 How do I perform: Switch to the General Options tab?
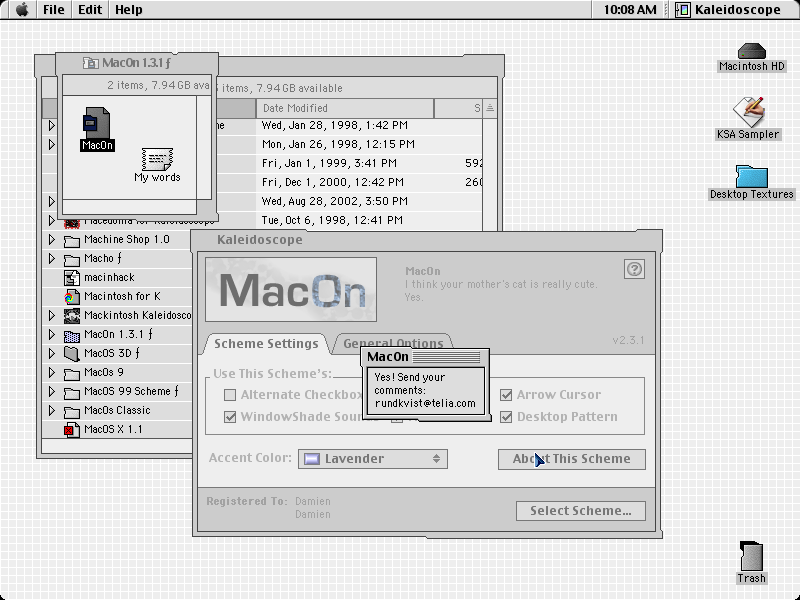tap(393, 343)
